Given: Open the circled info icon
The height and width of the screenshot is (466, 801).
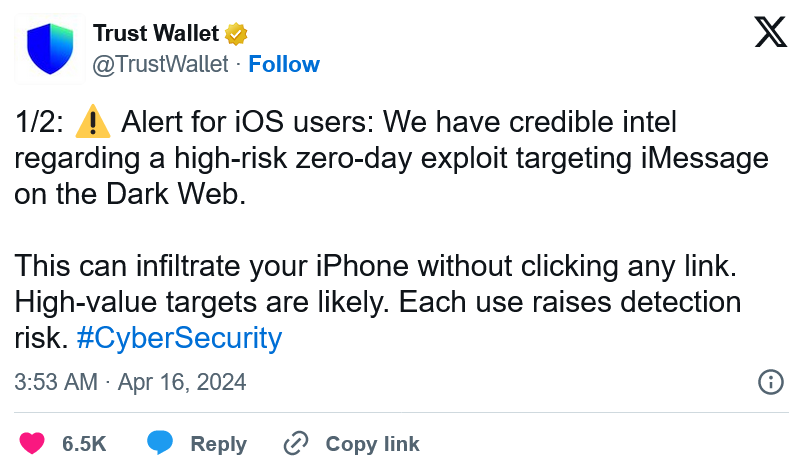Looking at the screenshot, I should pos(770,382).
